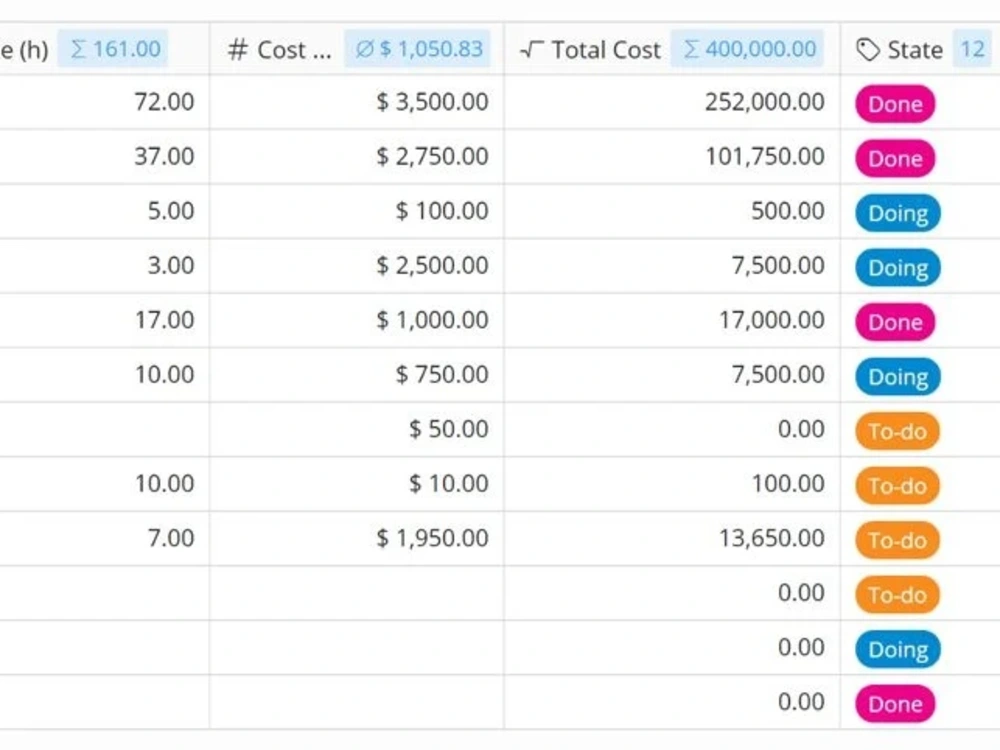Image resolution: width=1000 pixels, height=750 pixels.
Task: Select the $ 2,750.00 cost cell
Action: (357, 157)
